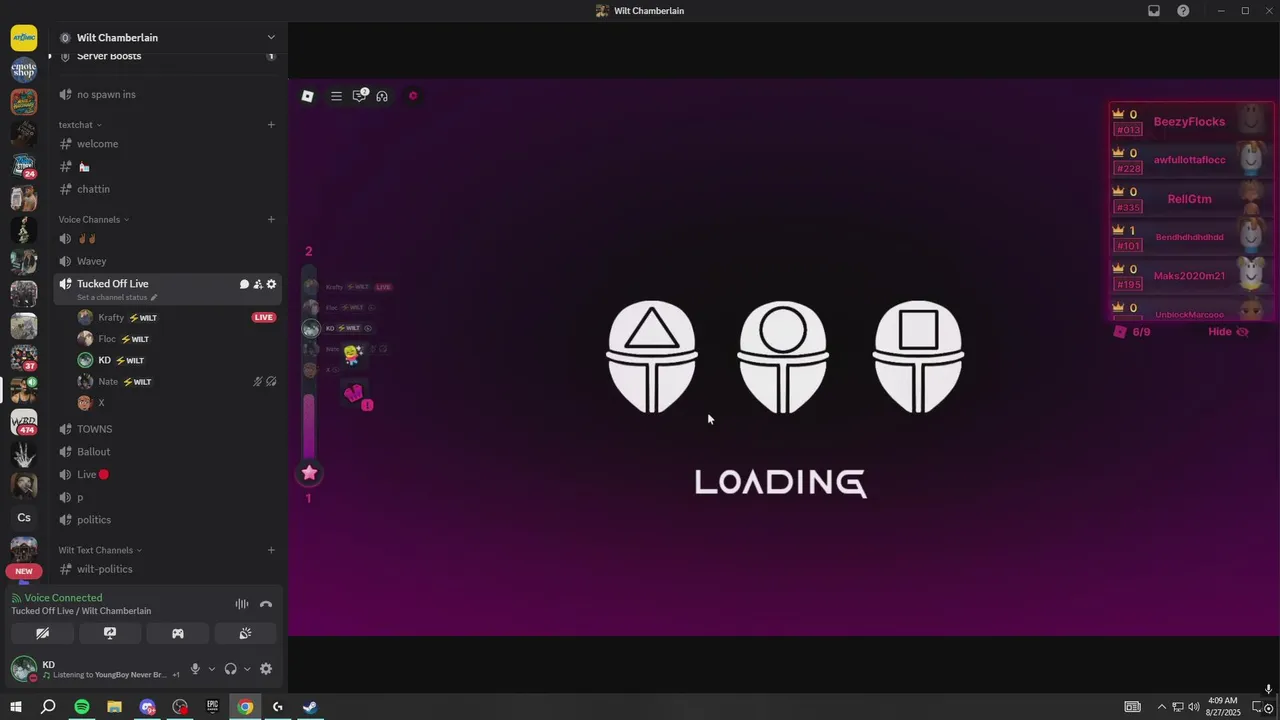Turn on camera in voice panel
This screenshot has height=720, width=1280.
point(42,633)
